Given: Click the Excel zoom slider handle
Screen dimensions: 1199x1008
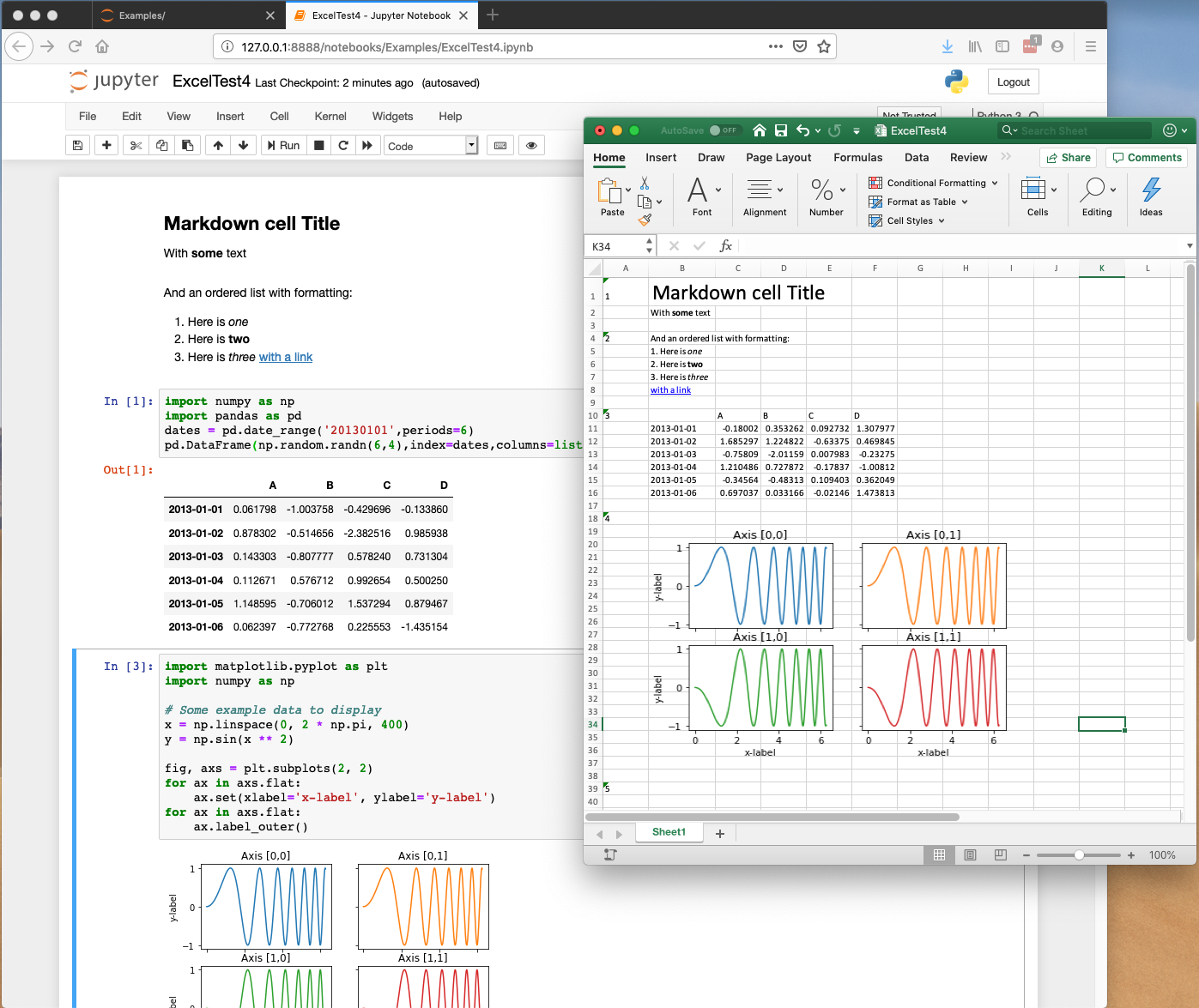Looking at the screenshot, I should (x=1079, y=854).
